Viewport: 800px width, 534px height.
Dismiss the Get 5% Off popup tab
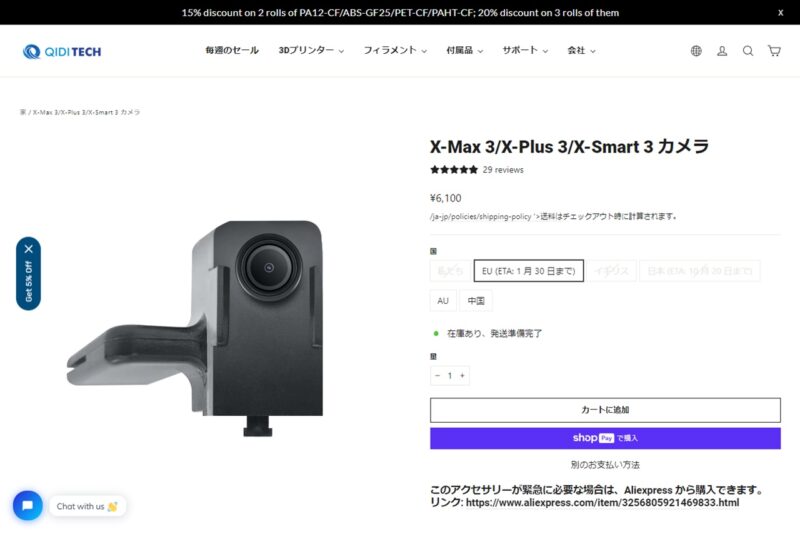tap(29, 249)
